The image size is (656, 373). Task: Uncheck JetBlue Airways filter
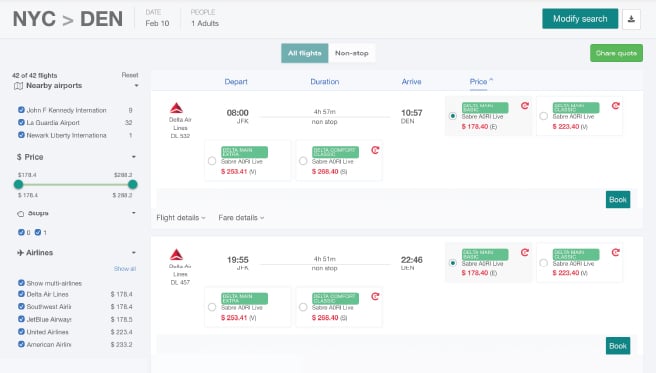click(x=21, y=319)
